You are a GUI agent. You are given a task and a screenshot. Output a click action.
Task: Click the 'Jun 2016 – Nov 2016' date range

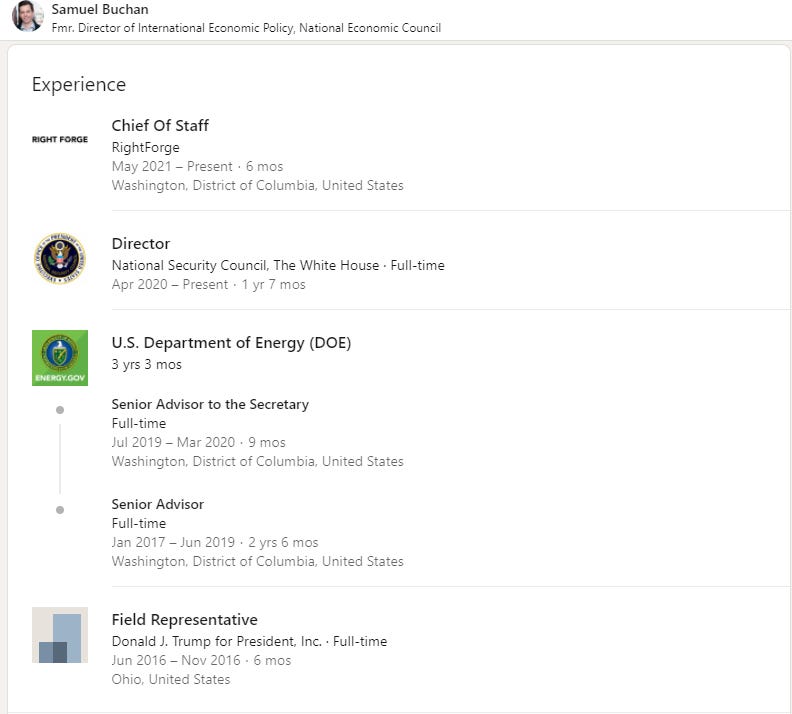pos(176,660)
